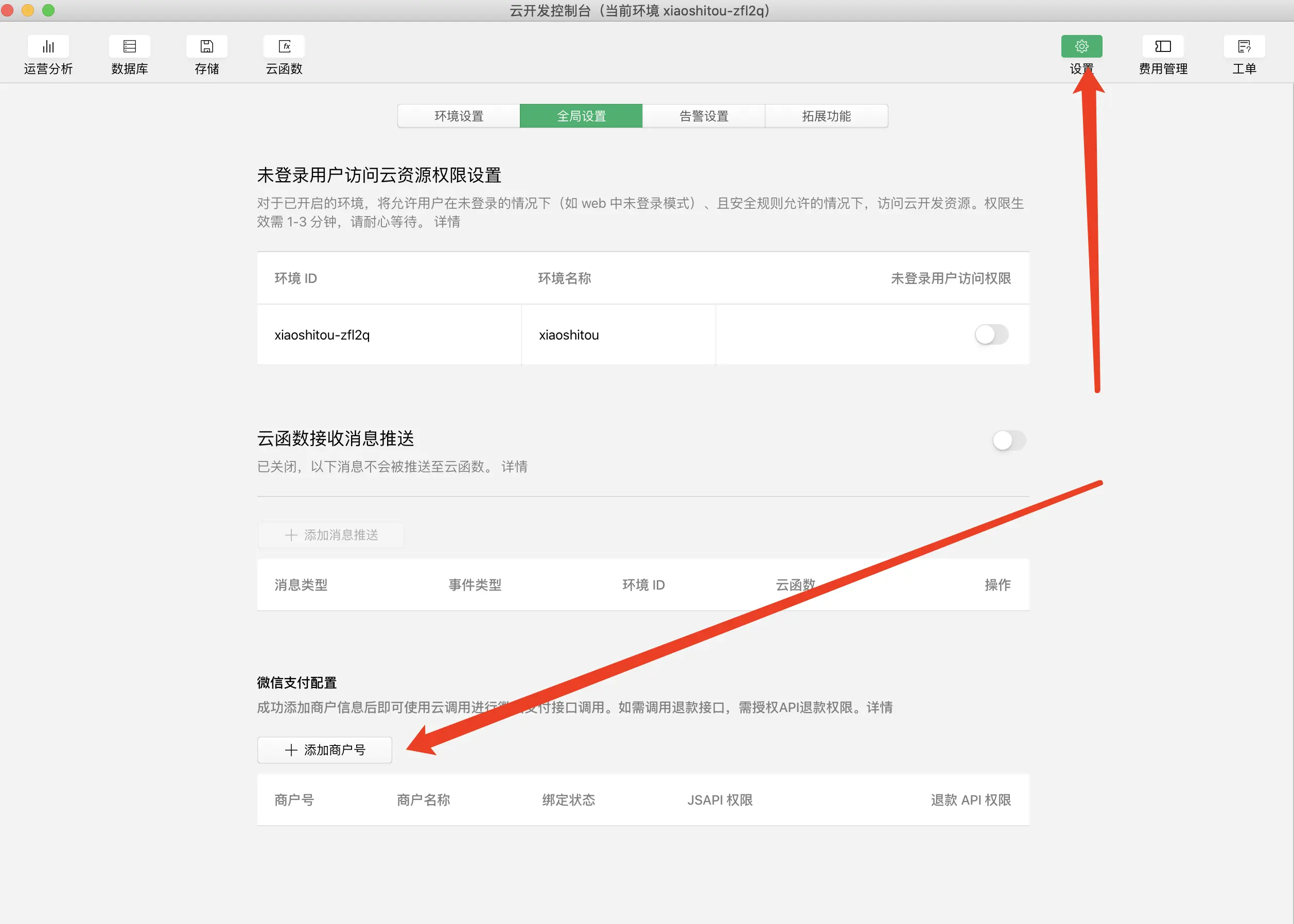
Task: Open the 拓展功能 tab
Action: point(826,116)
